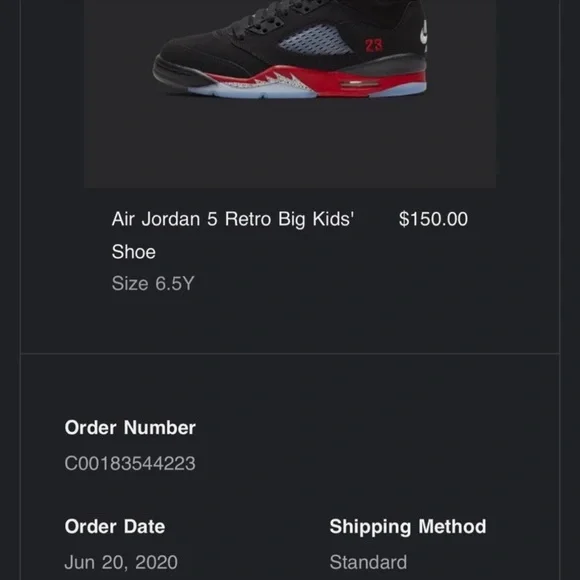The height and width of the screenshot is (580, 580).
Task: Click the red 23 on the shoe
Action: [374, 45]
